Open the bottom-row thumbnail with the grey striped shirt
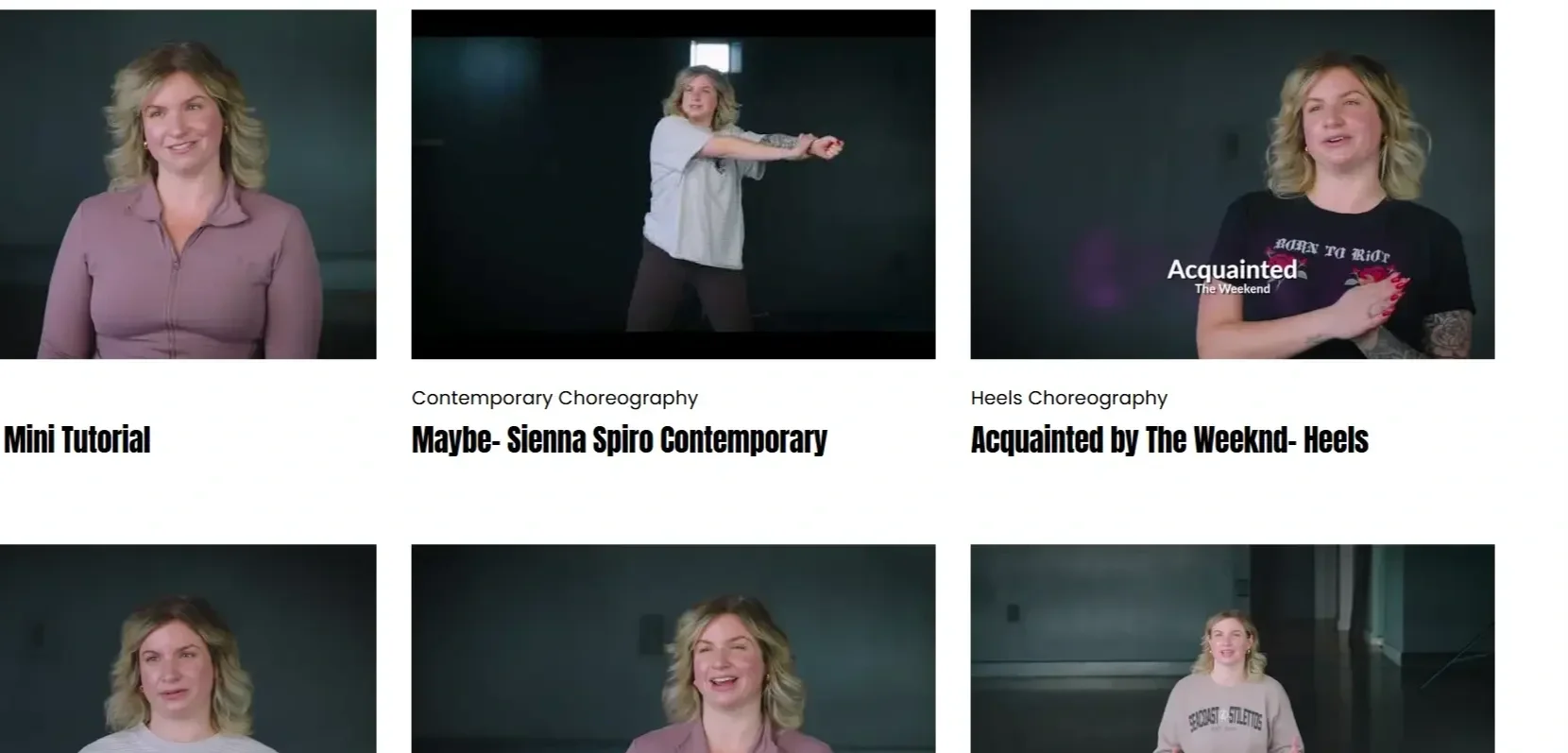This screenshot has width=1568, height=753. pyautogui.click(x=188, y=648)
